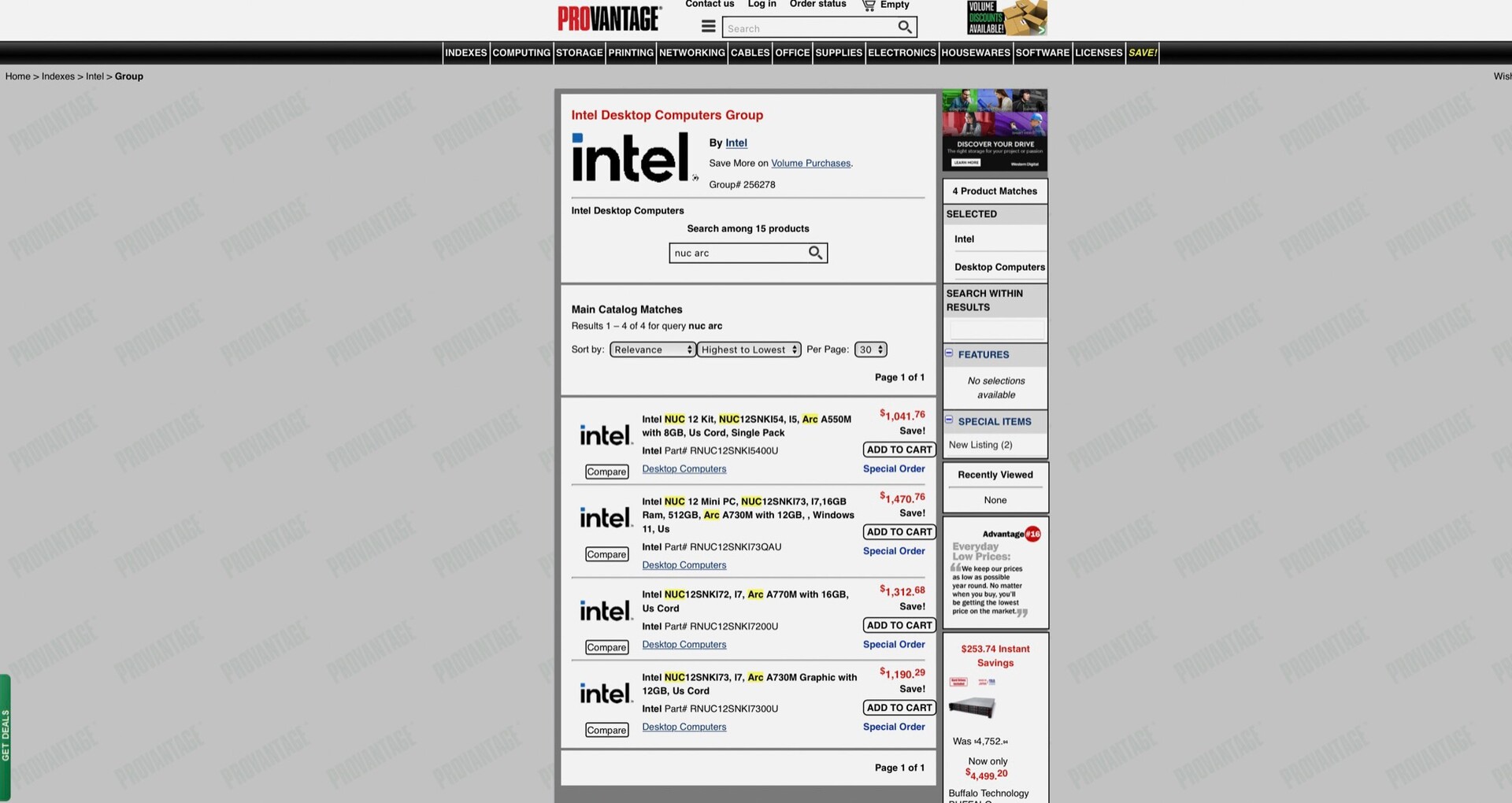Remove the selected Intel filter

pos(964,239)
